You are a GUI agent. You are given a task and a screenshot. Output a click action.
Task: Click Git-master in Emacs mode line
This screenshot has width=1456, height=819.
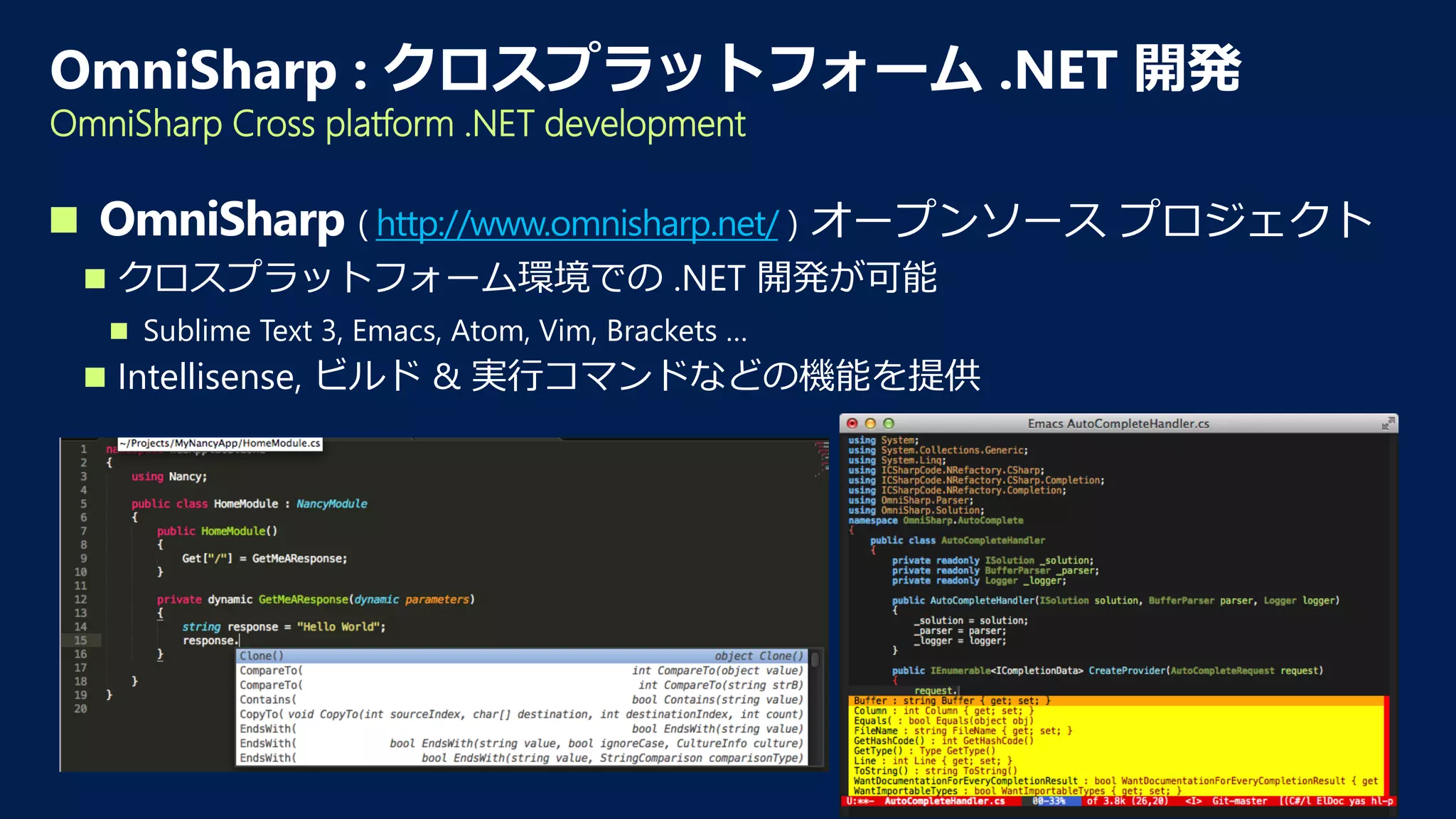(x=1239, y=801)
